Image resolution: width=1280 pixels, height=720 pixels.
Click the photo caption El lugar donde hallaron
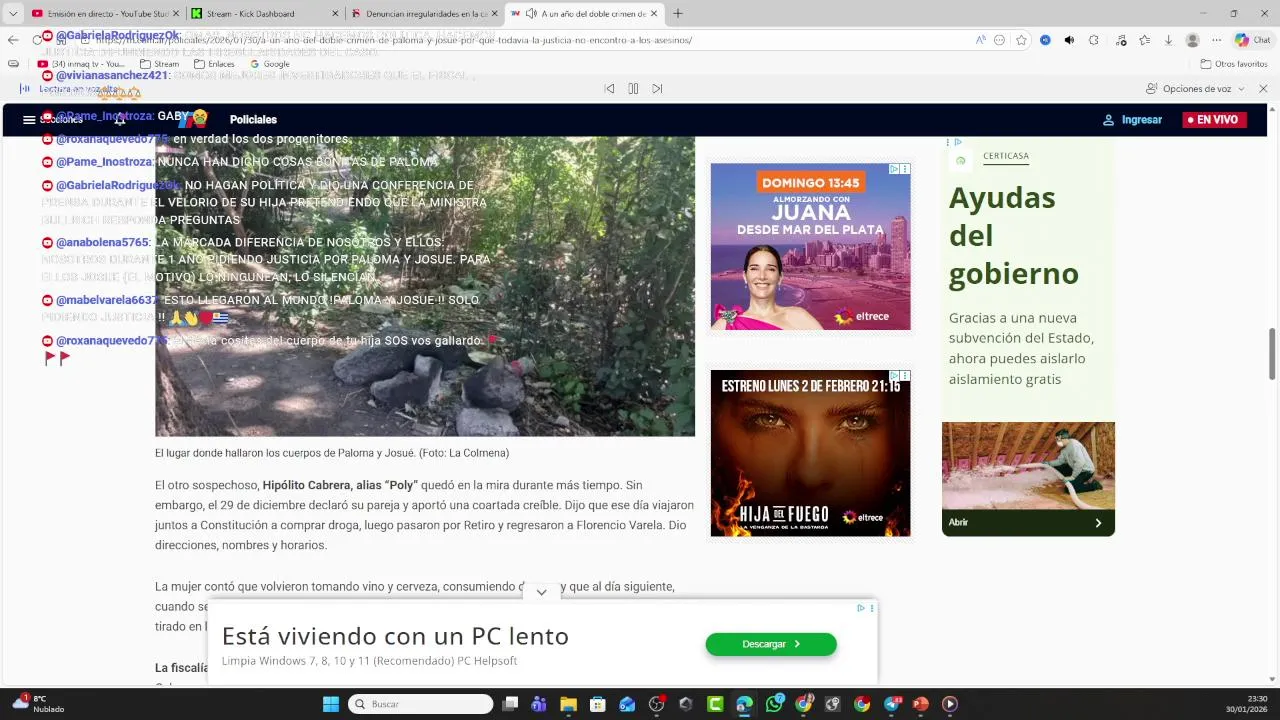pyautogui.click(x=332, y=453)
